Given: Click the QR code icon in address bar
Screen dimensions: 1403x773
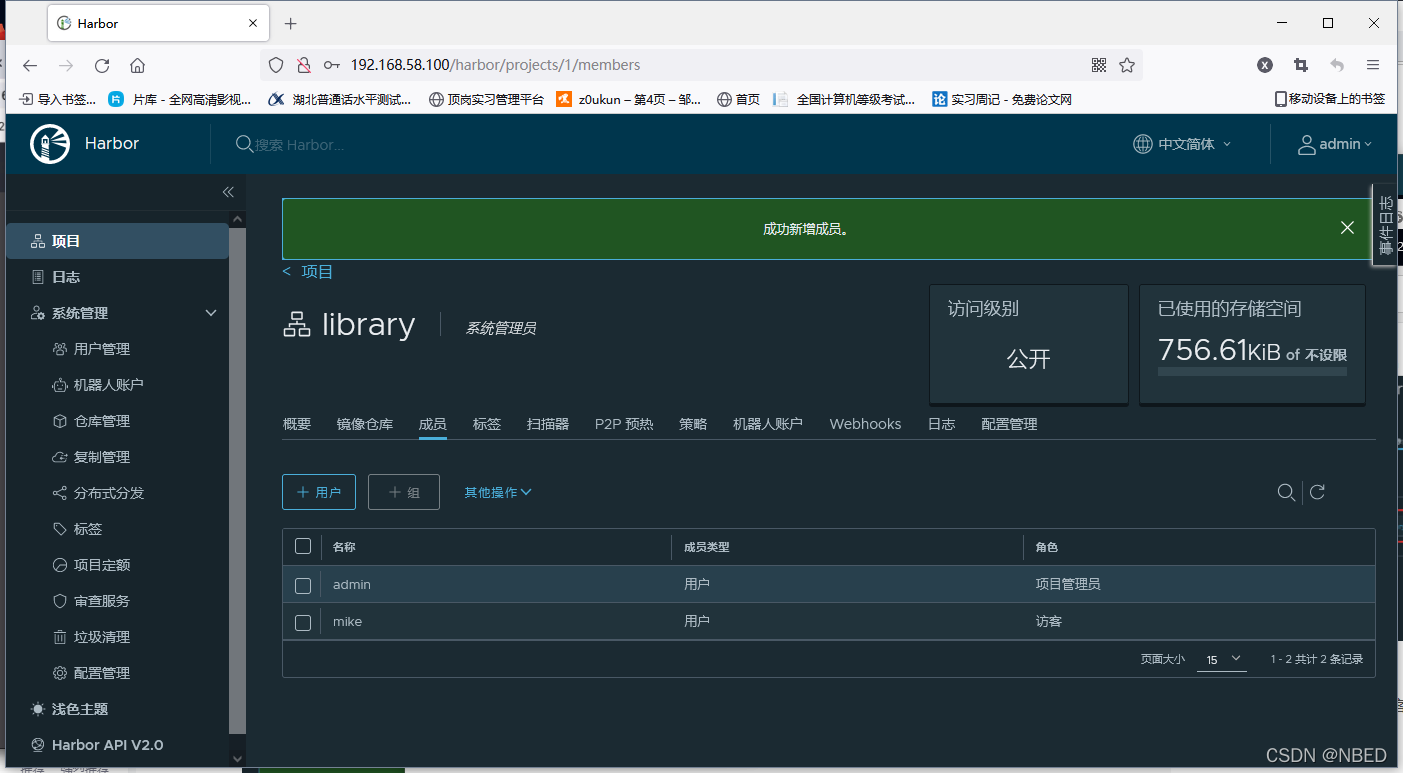Looking at the screenshot, I should (x=1099, y=65).
